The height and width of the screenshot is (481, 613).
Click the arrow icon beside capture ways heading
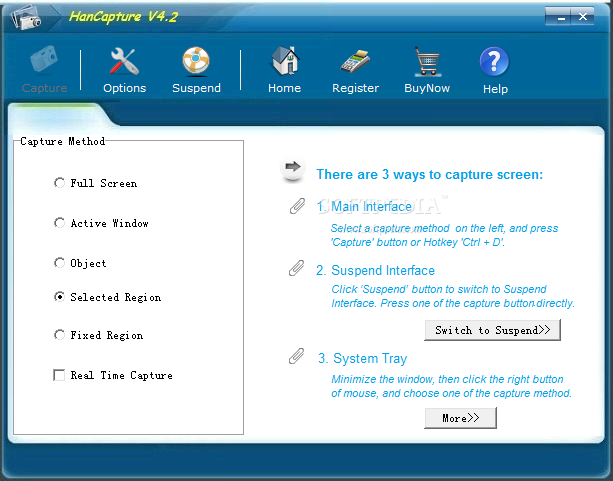[x=293, y=169]
